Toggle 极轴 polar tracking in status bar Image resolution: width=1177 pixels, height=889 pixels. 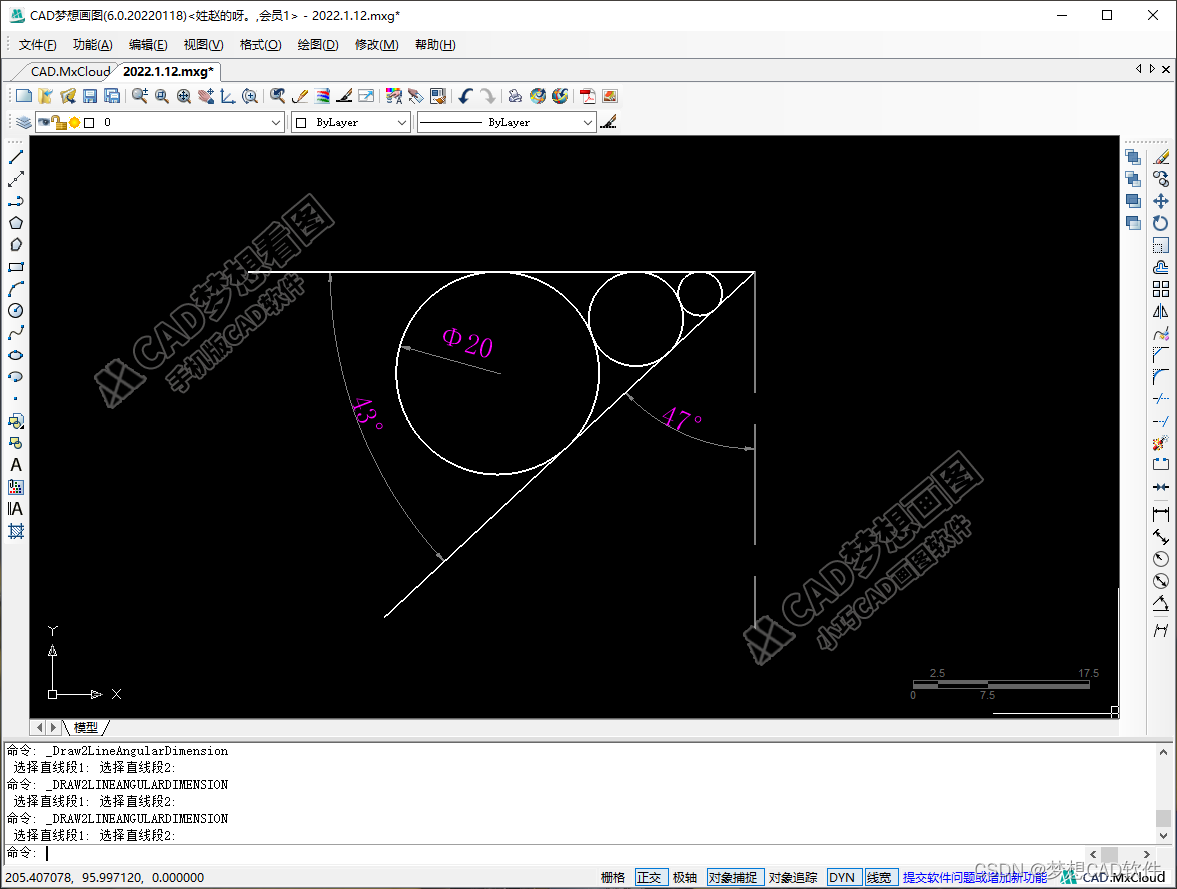(685, 877)
